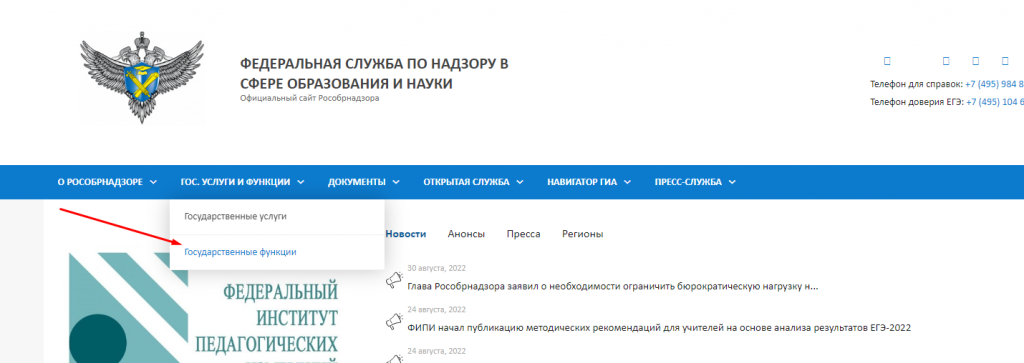1024x363 pixels.
Task: Click the megaphone icon beside the 30 августа news
Action: pyautogui.click(x=394, y=280)
